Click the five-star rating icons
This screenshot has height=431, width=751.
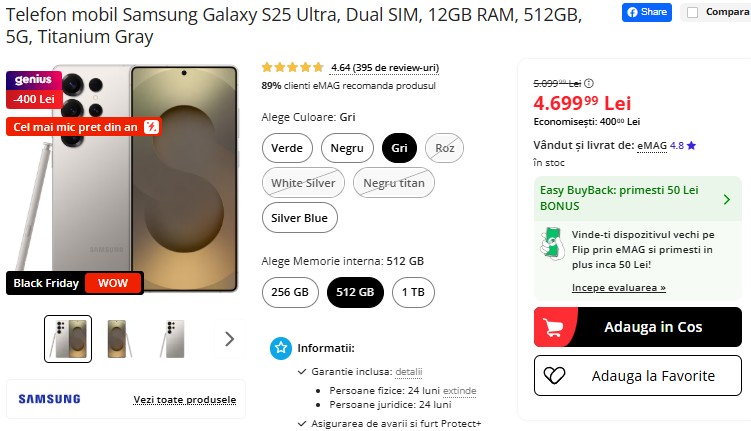(x=292, y=68)
